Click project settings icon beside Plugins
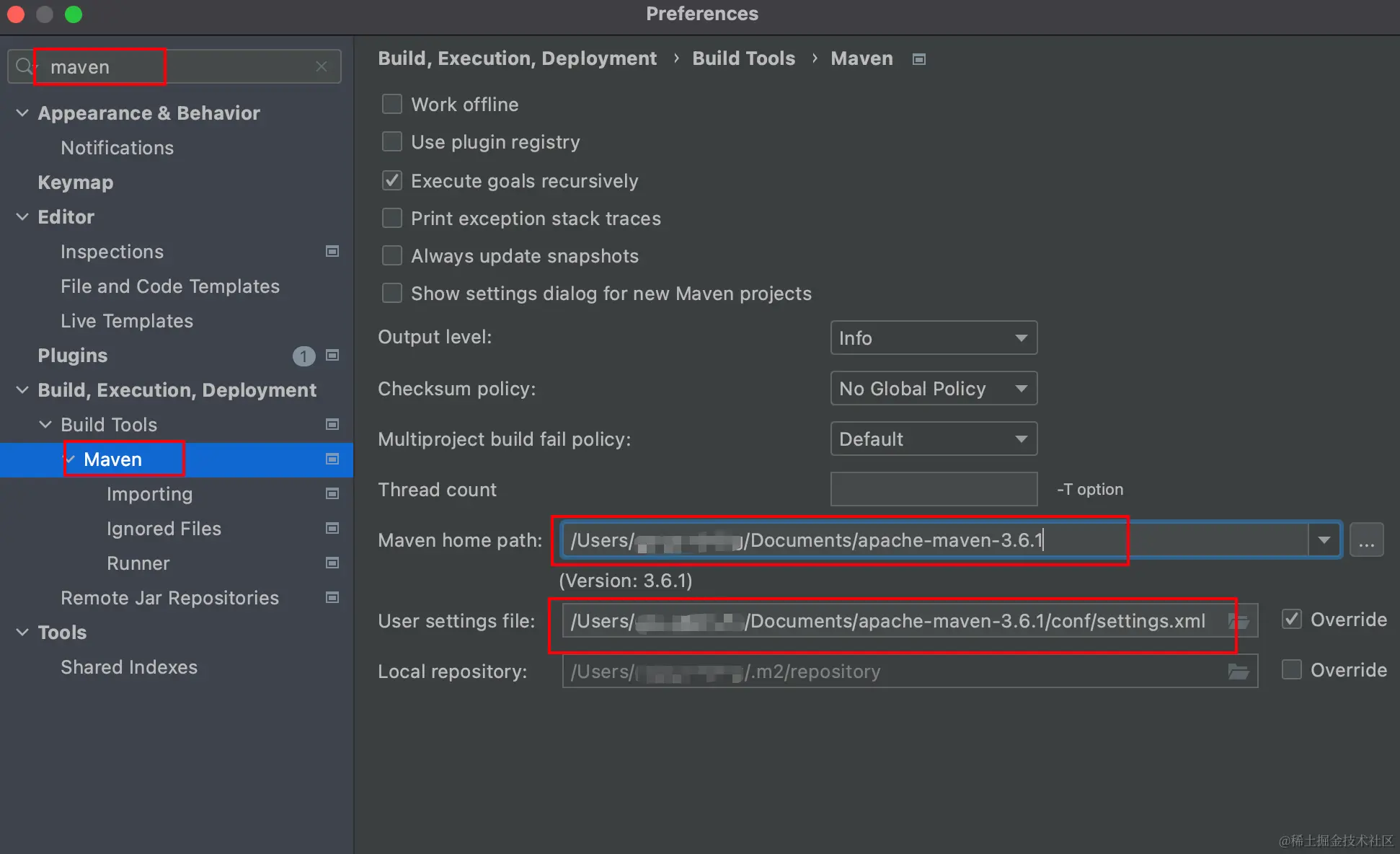1400x854 pixels. pos(332,355)
